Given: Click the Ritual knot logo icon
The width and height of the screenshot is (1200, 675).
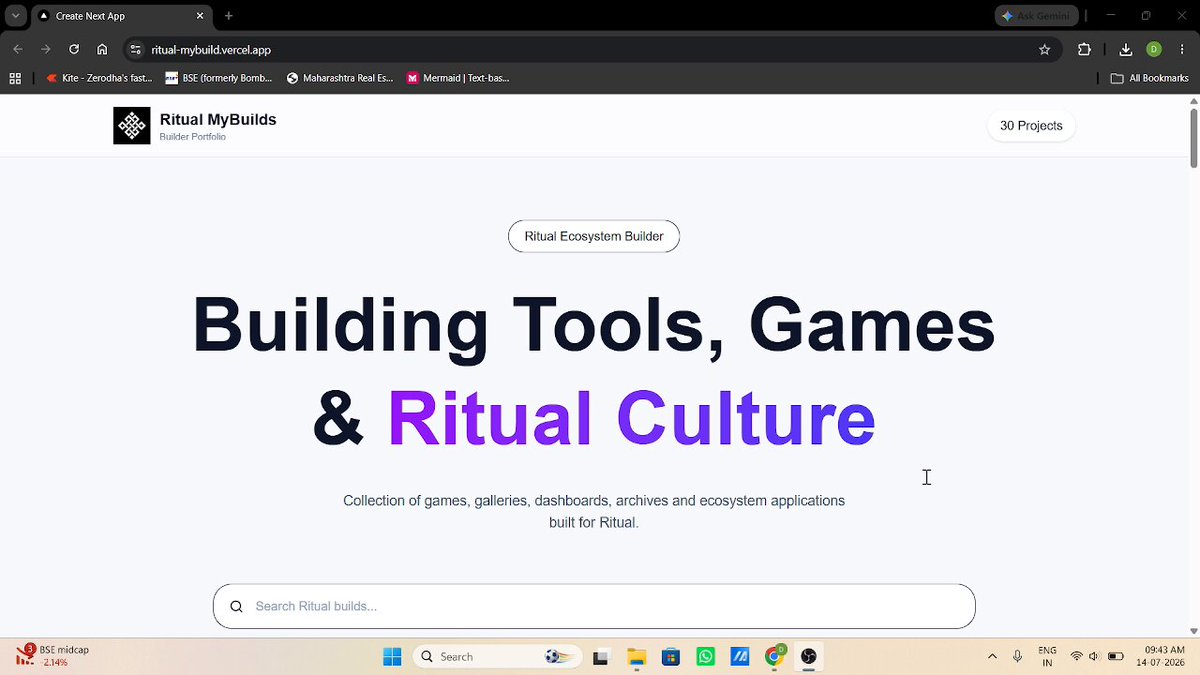Looking at the screenshot, I should coord(132,126).
